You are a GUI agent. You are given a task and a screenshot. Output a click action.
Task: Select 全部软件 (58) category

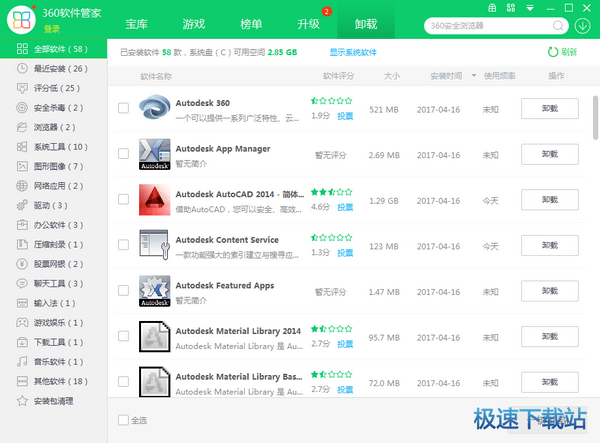[x=54, y=49]
